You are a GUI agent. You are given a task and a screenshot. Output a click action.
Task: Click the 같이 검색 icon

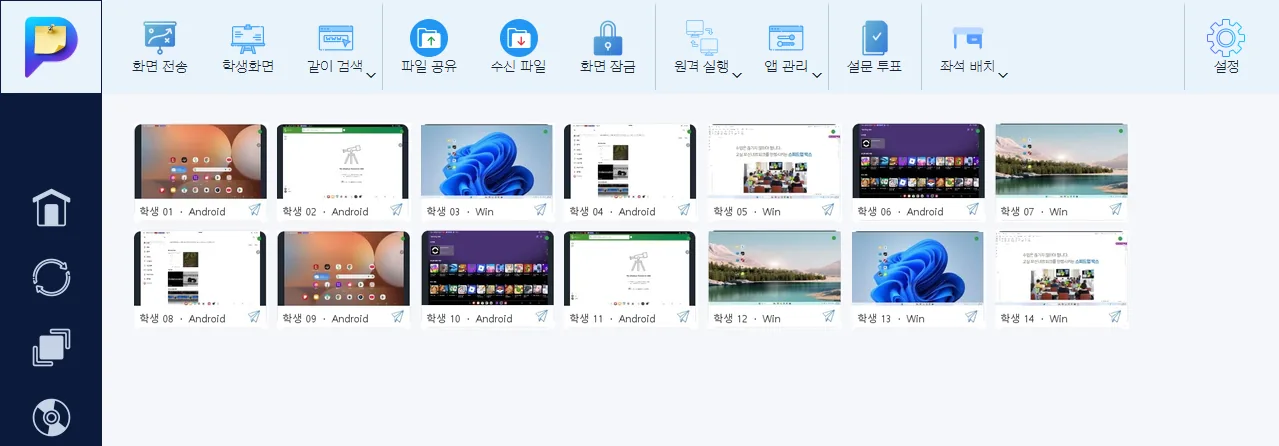pos(336,39)
